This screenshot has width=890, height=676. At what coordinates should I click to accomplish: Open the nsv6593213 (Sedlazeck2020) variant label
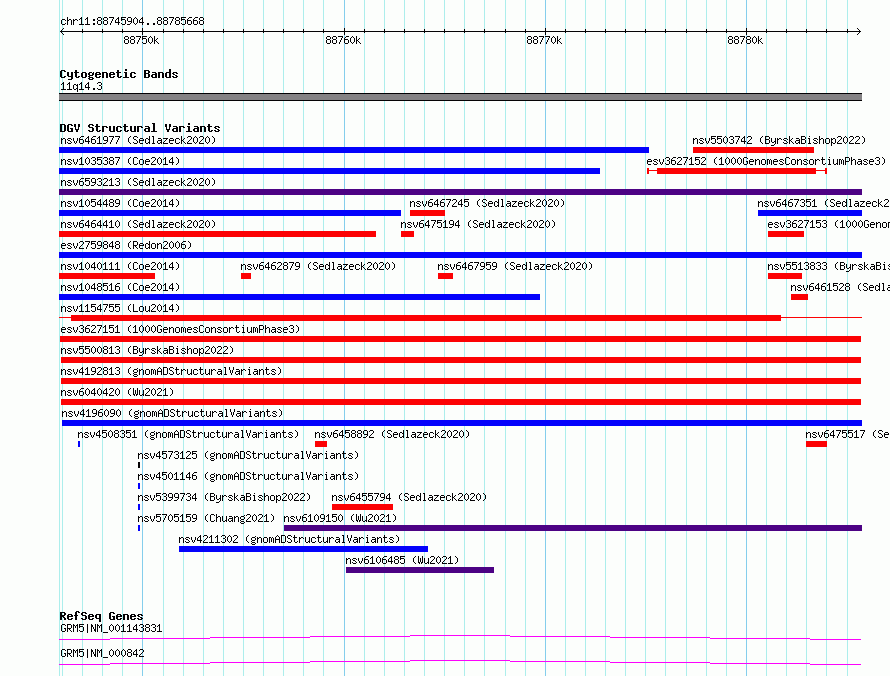[138, 182]
